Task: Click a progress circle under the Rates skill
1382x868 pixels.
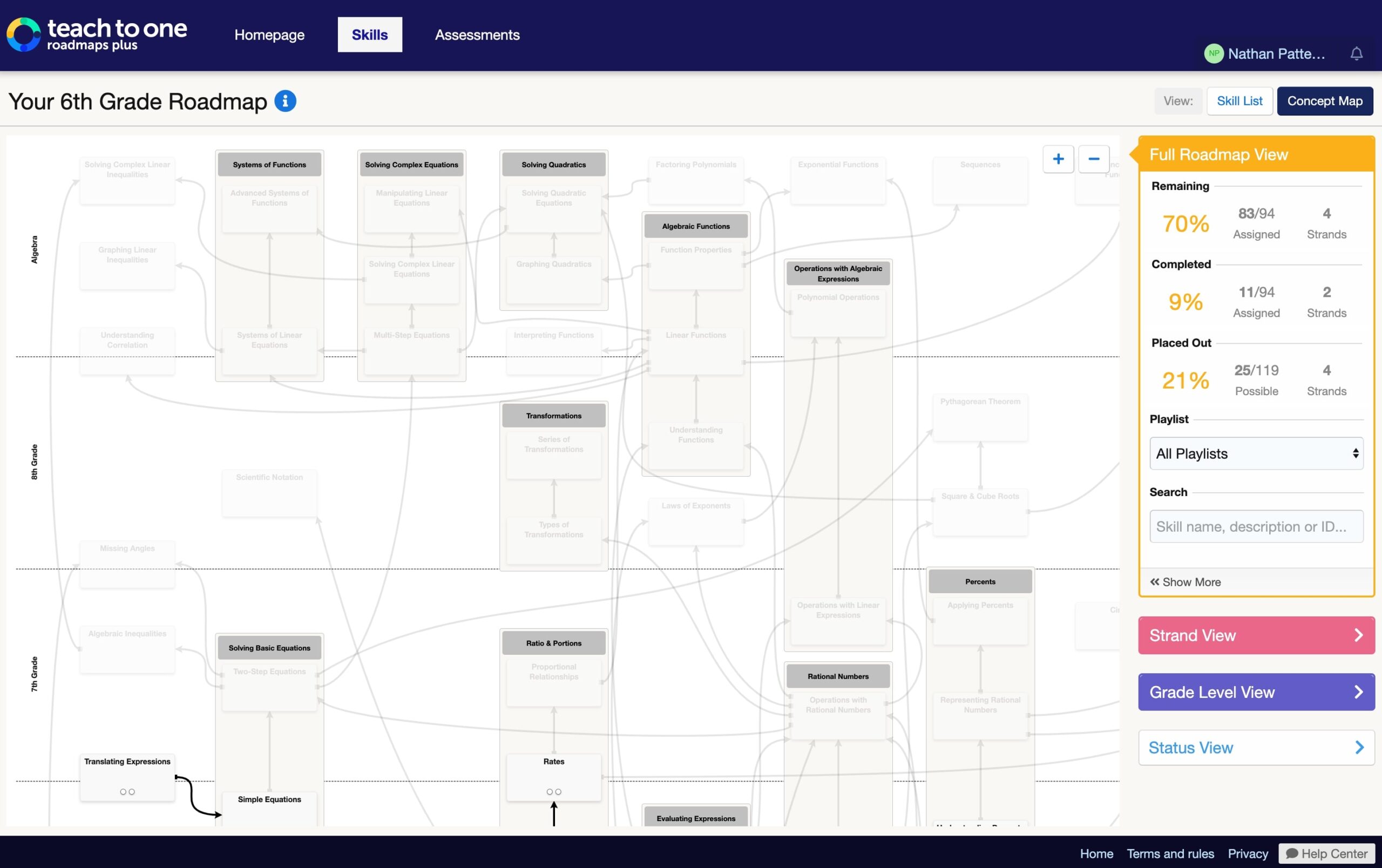Action: (x=550, y=791)
